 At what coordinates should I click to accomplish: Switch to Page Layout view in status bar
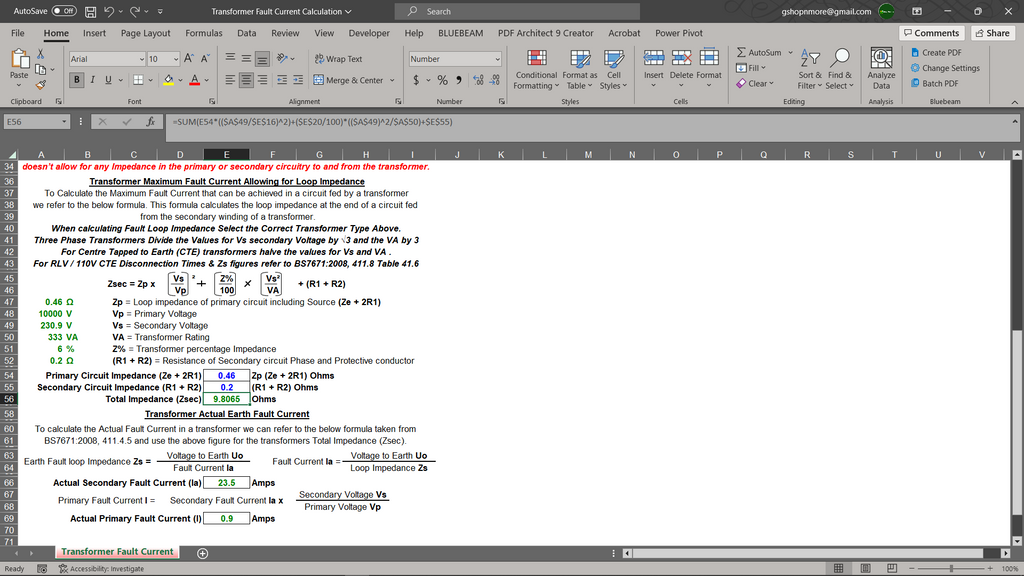(865, 568)
